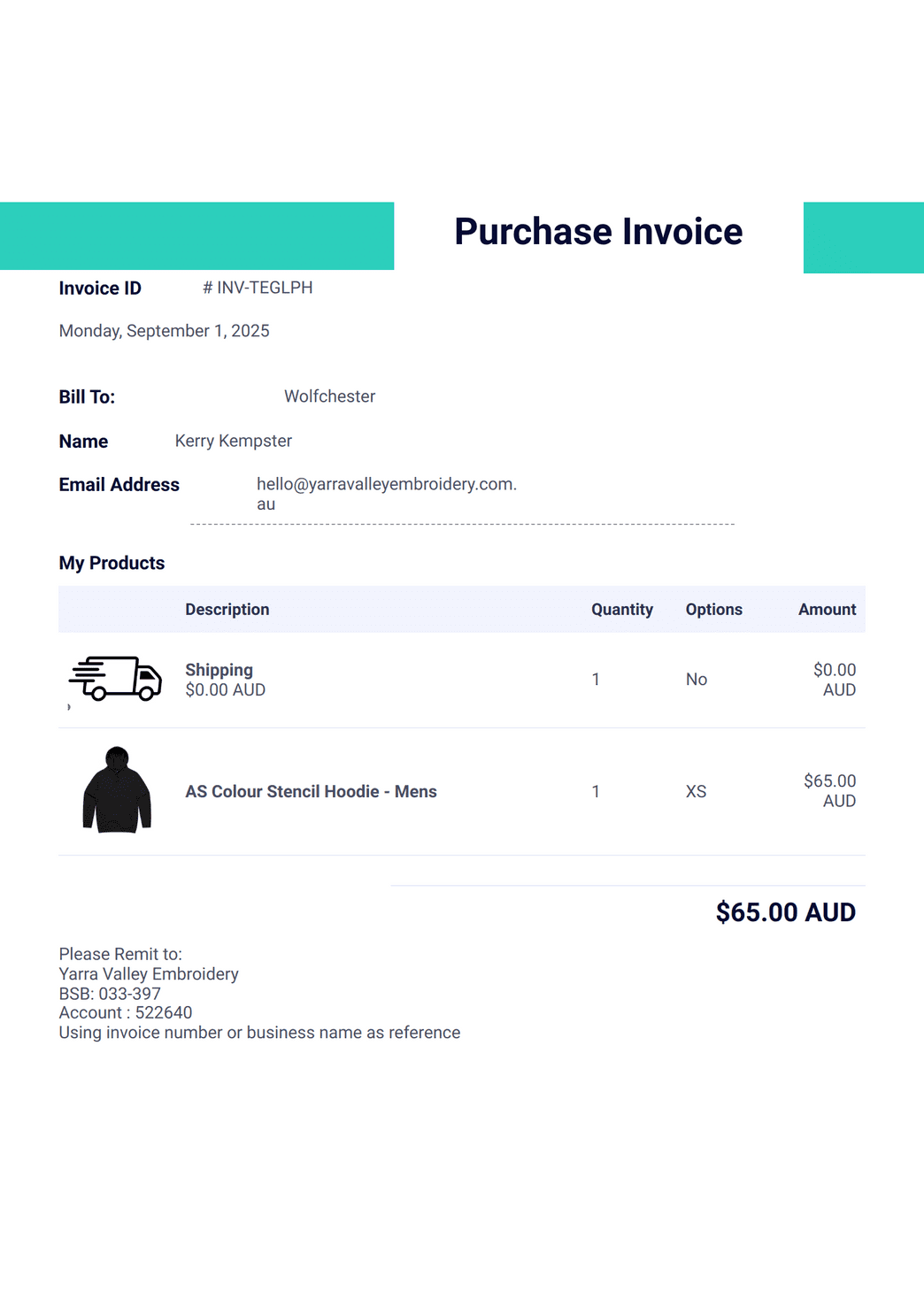Click the Quantity column header

(x=621, y=610)
